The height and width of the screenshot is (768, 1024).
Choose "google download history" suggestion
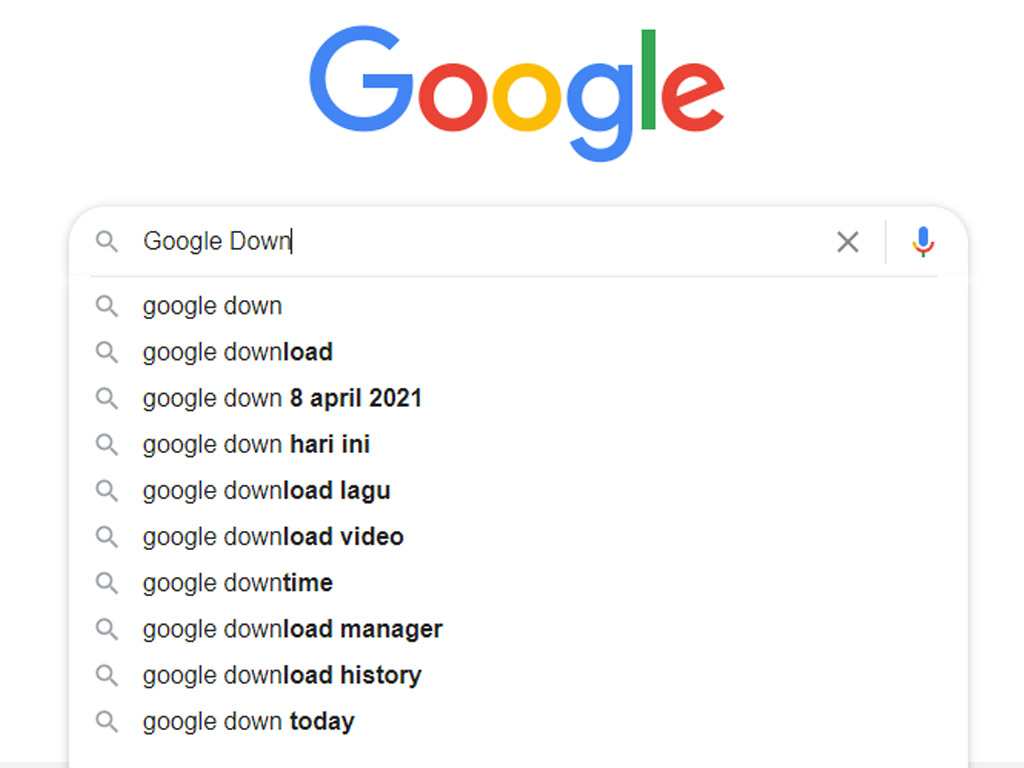click(281, 675)
